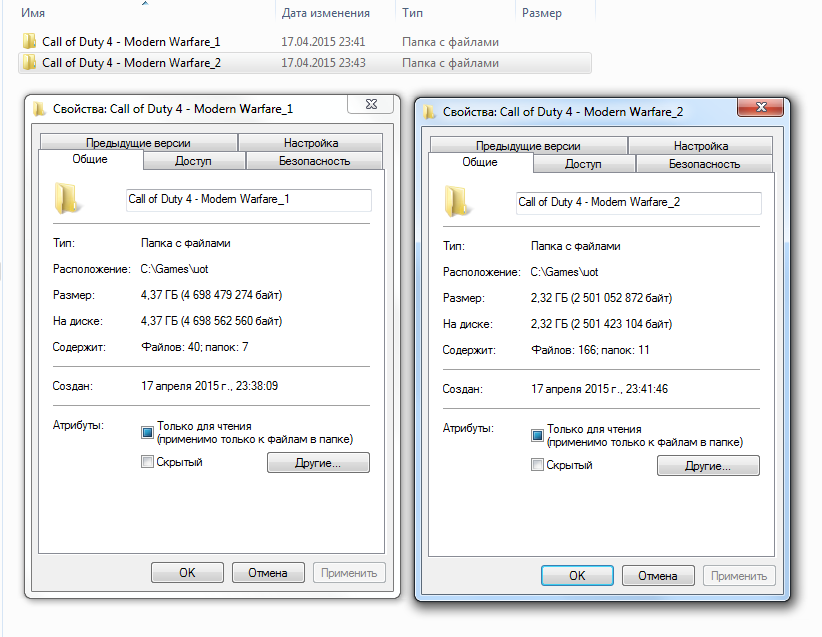822x637 pixels.
Task: Click 'Файлов: 40; папок: 7' text
Action: 194,347
